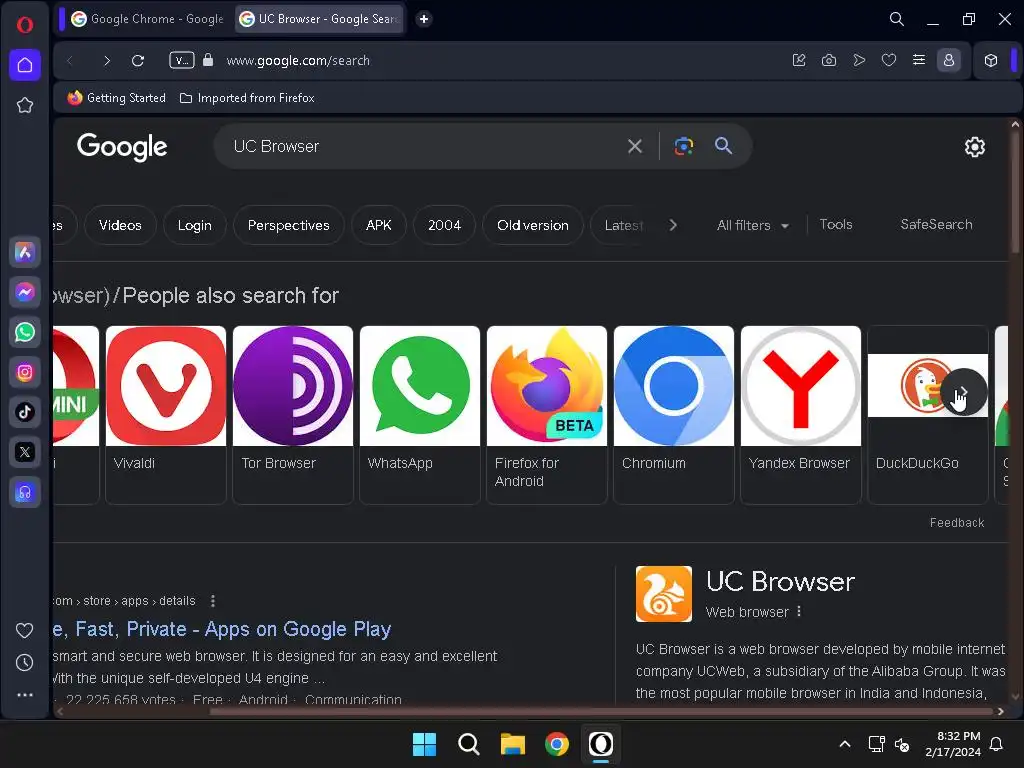
Task: Open the Apps on Google Play result
Action: pos(222,629)
